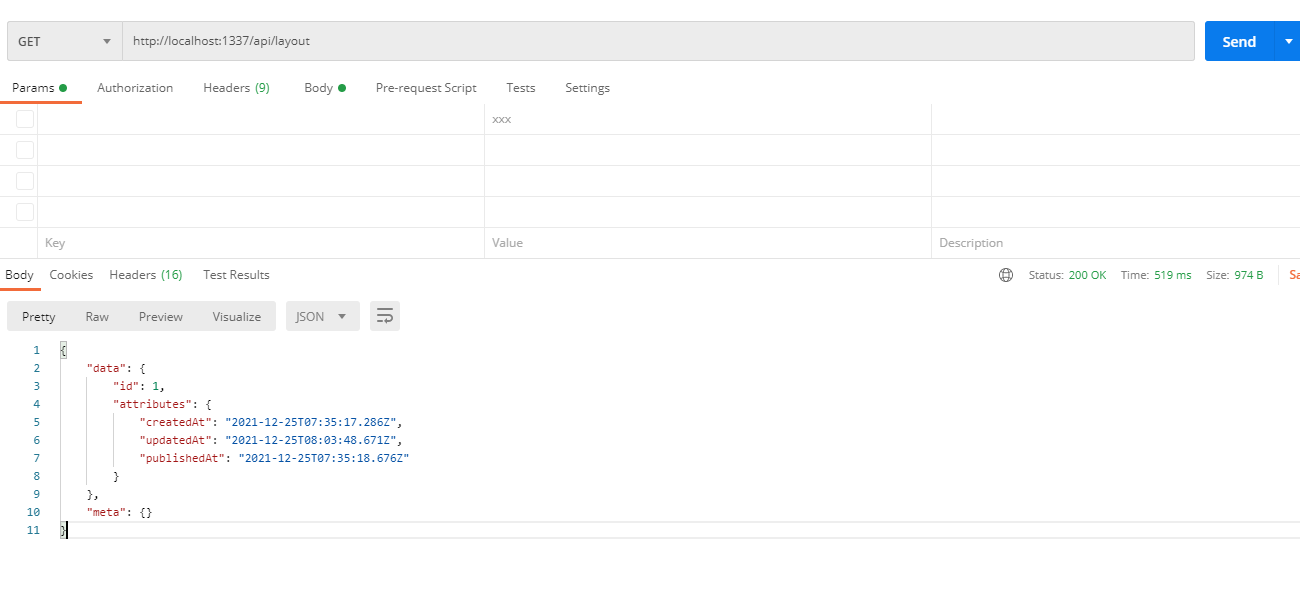Screen dimensions: 1300x592
Task: Toggle line wrapping in the response viewer
Action: click(385, 315)
